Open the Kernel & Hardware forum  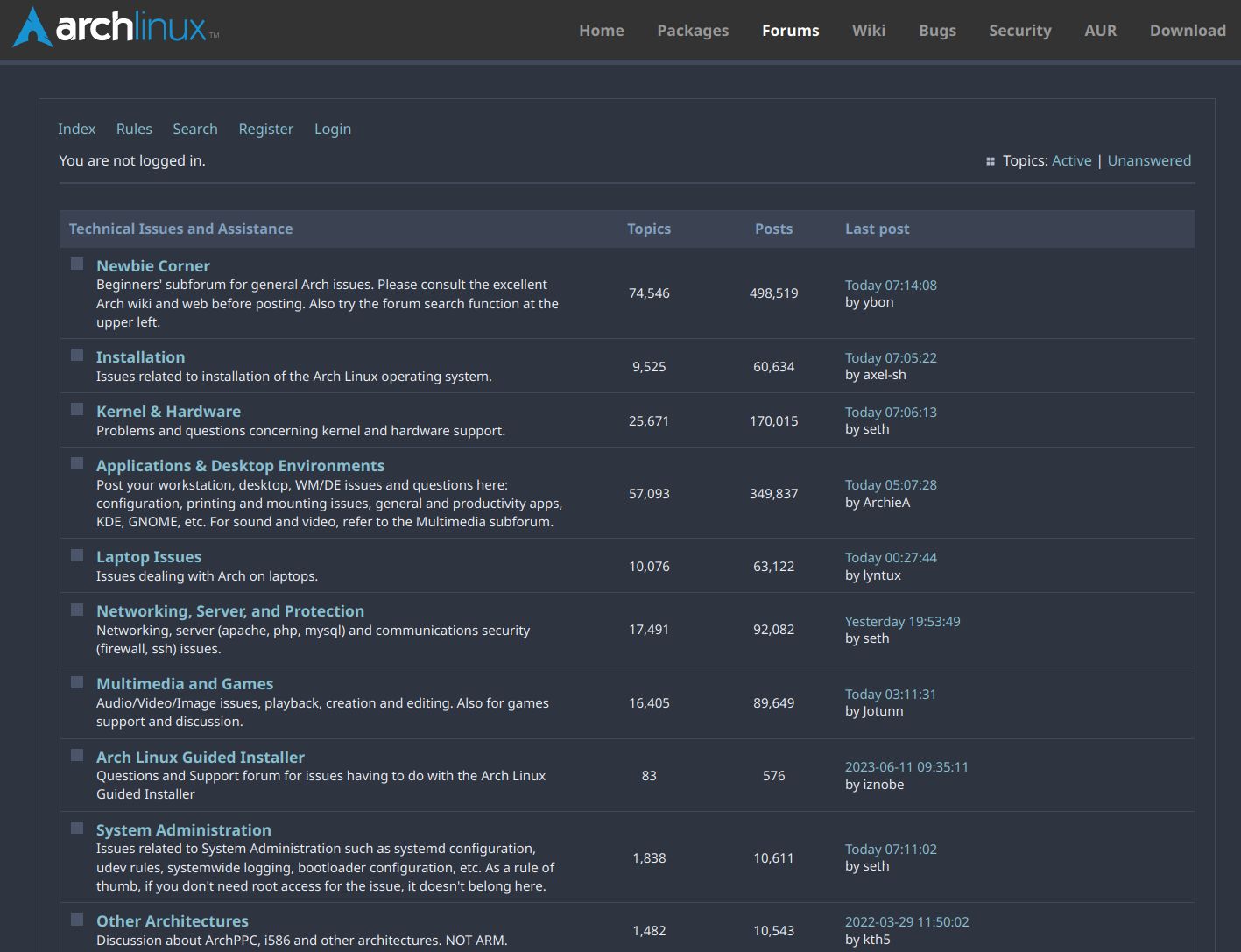click(x=168, y=411)
